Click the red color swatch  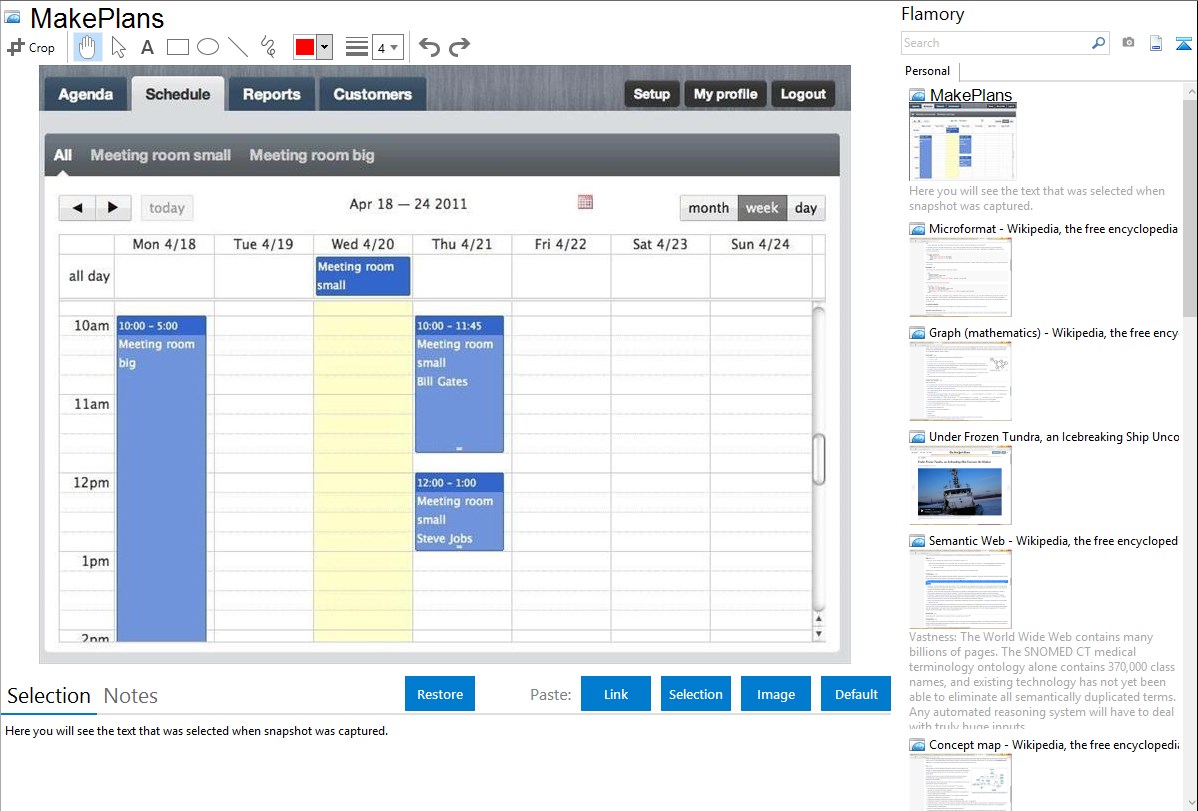pyautogui.click(x=305, y=47)
